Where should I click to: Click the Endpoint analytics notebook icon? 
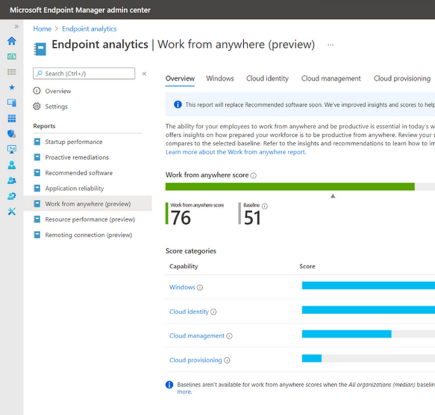(x=40, y=49)
